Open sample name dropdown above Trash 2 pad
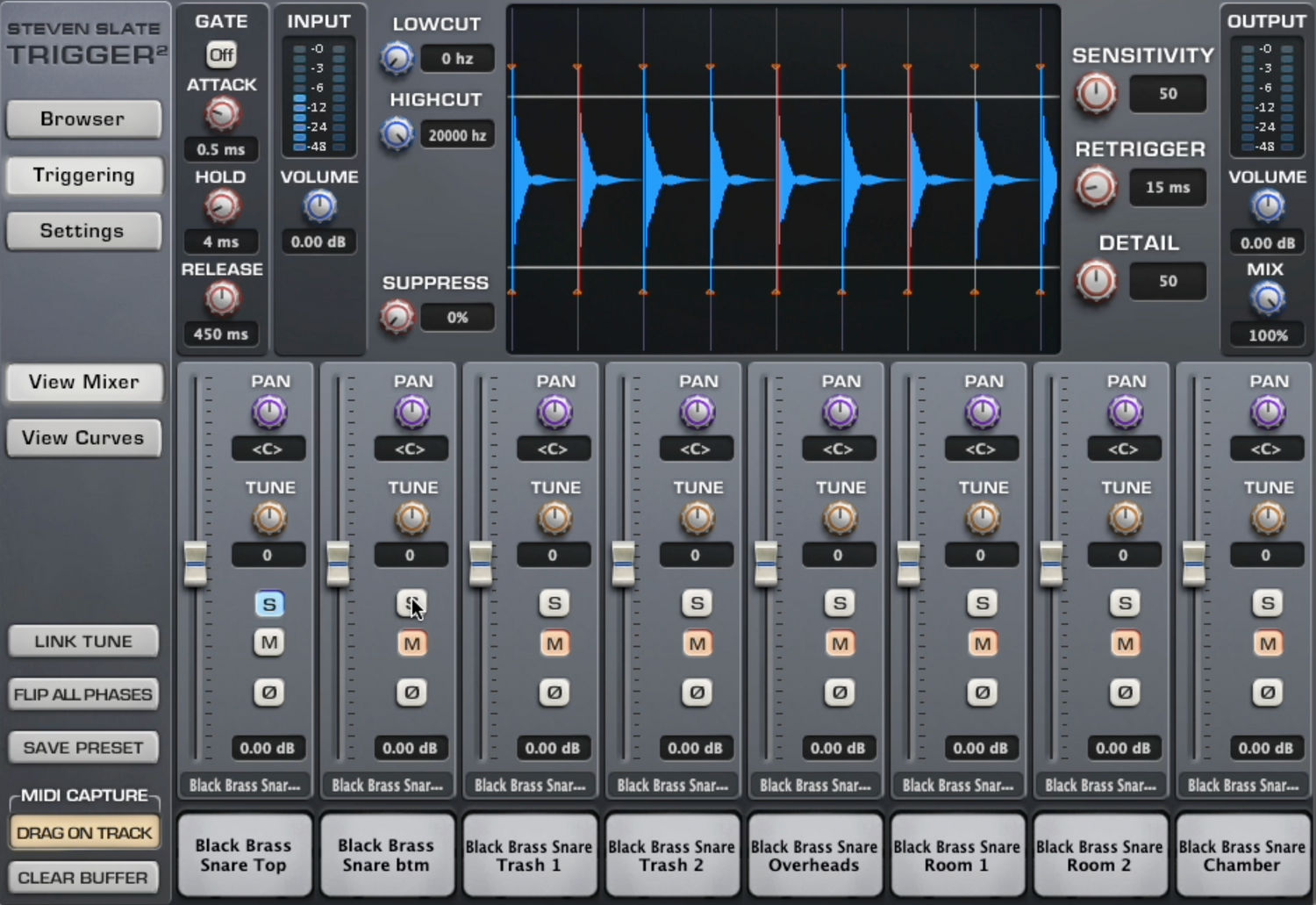Viewport: 1316px width, 905px height. click(673, 786)
